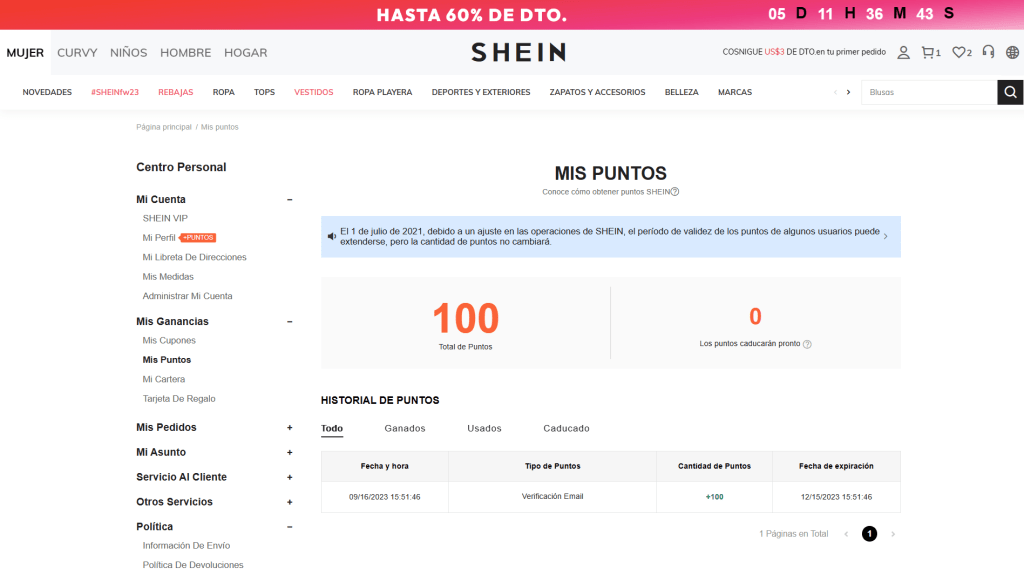Click the search magnifier button
The height and width of the screenshot is (581, 1024).
coord(1010,92)
